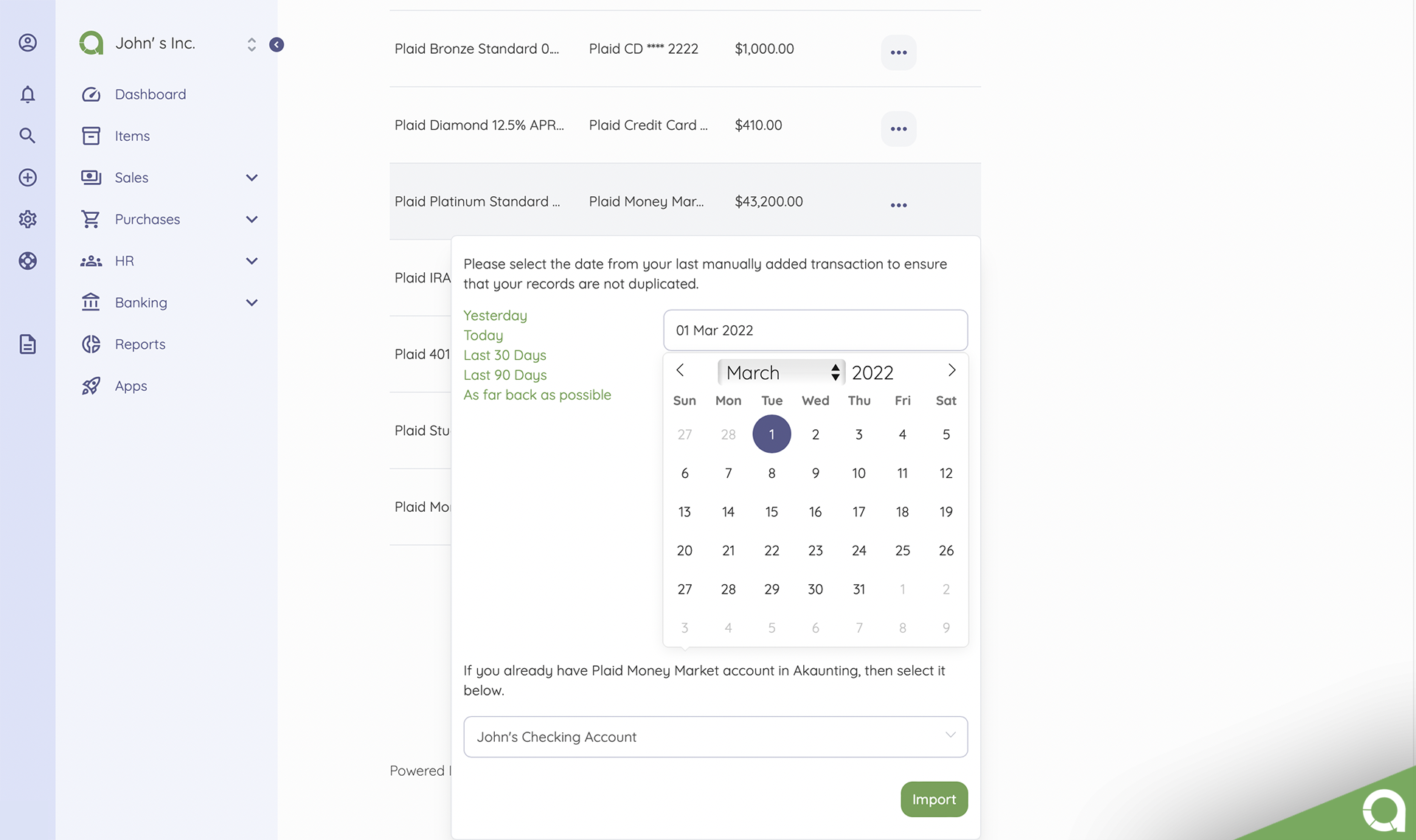Click the date input field
Image resolution: width=1416 pixels, height=840 pixels.
pyautogui.click(x=815, y=330)
